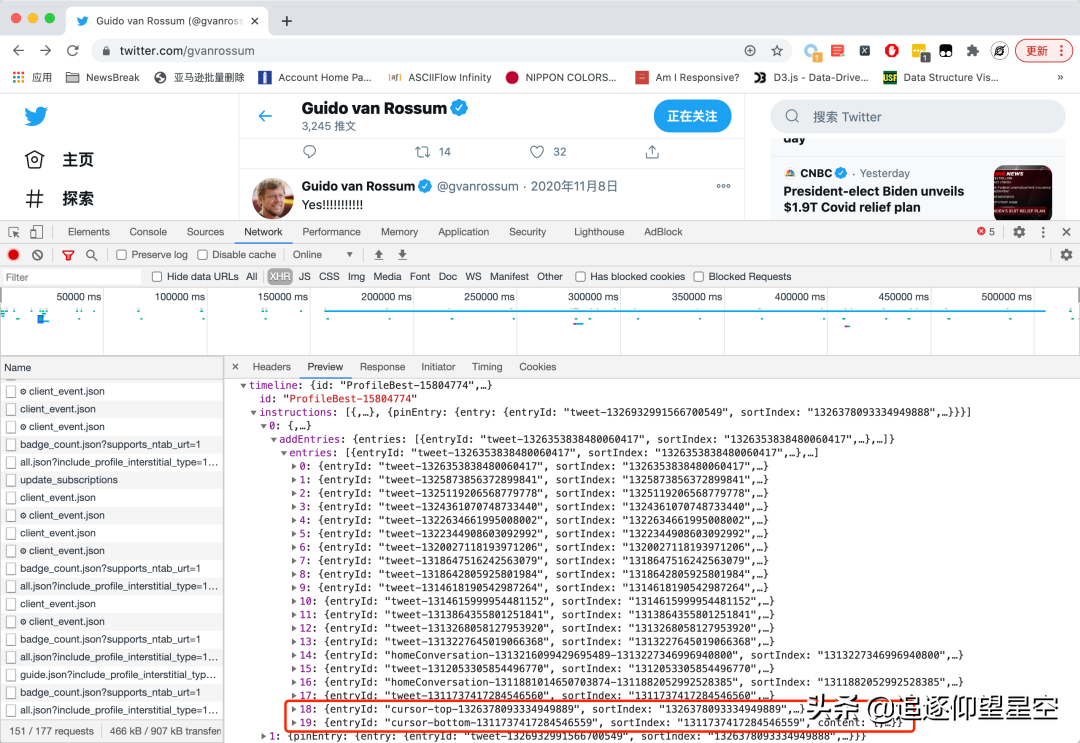1080x743 pixels.
Task: Open the Home (主页) sidebar item
Action: (59, 160)
